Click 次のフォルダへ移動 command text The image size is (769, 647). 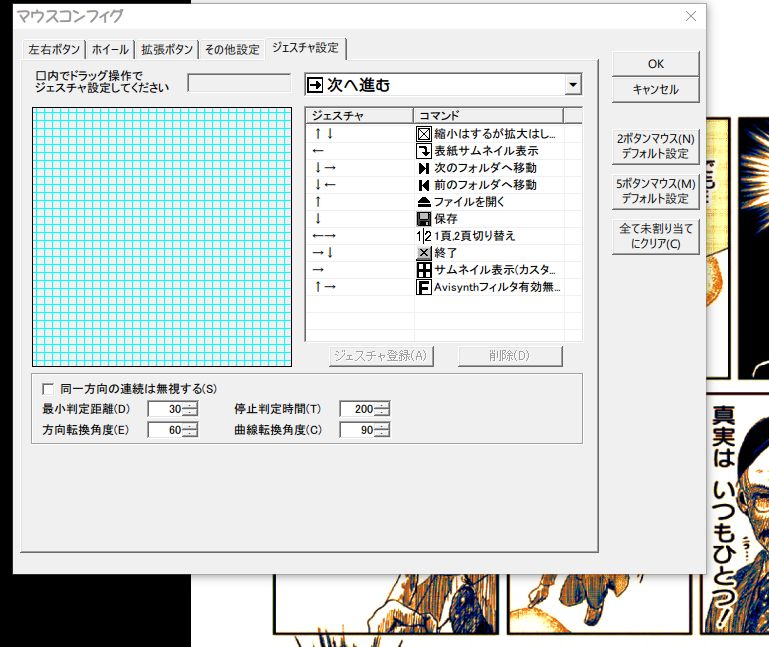coord(485,168)
